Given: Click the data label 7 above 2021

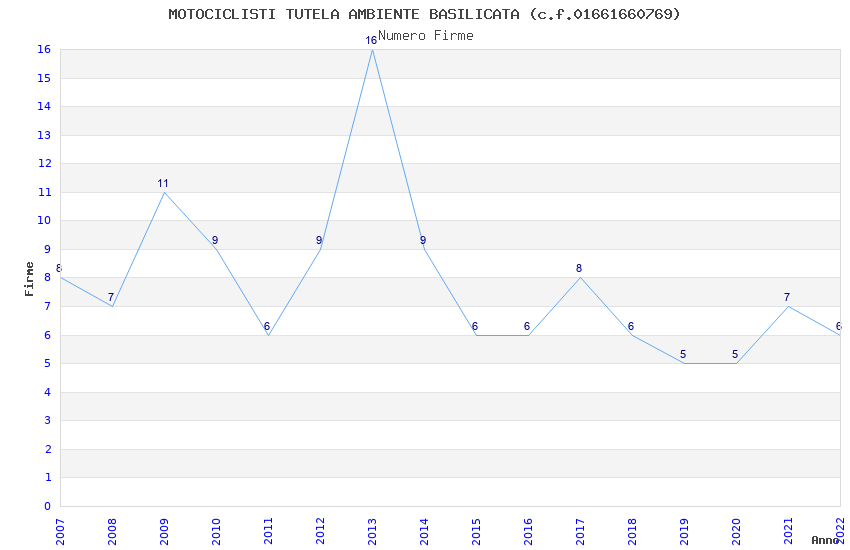Looking at the screenshot, I should 787,297.
